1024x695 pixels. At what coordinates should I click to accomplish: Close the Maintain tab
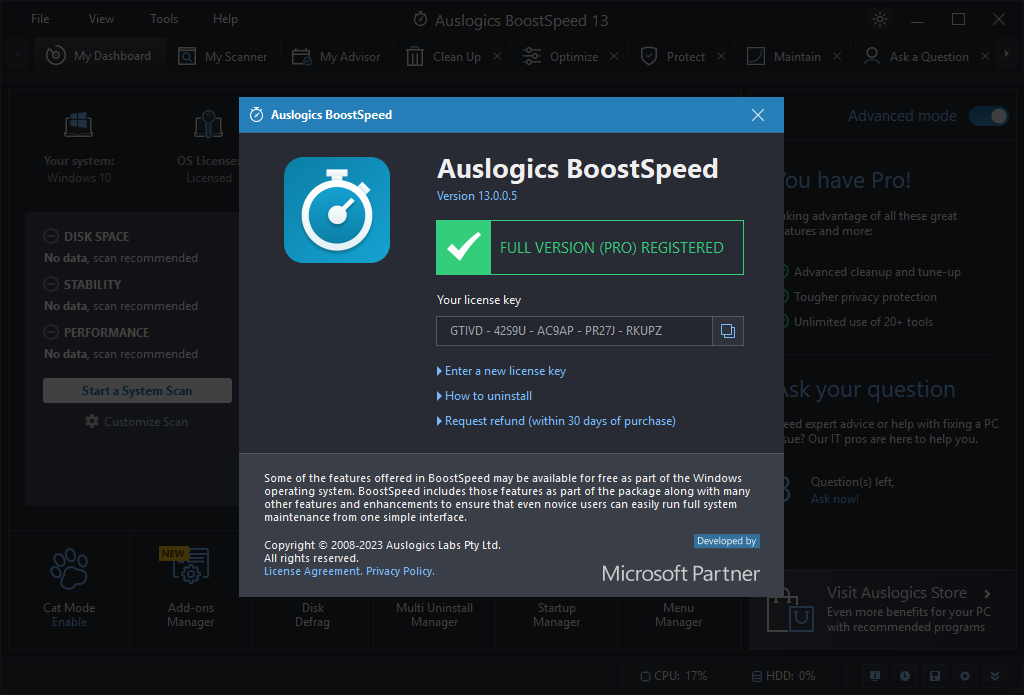coord(837,57)
